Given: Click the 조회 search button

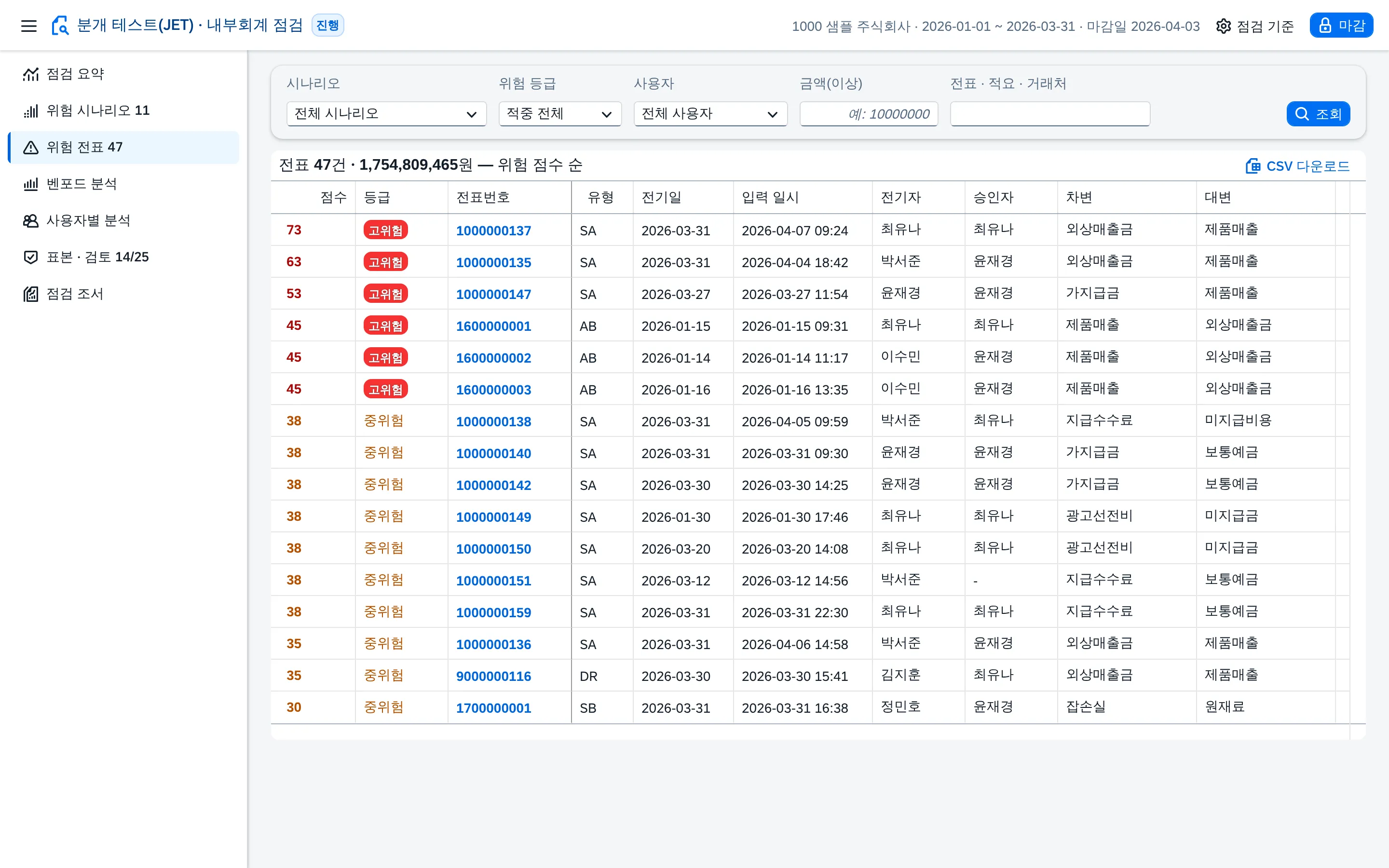Looking at the screenshot, I should pyautogui.click(x=1318, y=114).
